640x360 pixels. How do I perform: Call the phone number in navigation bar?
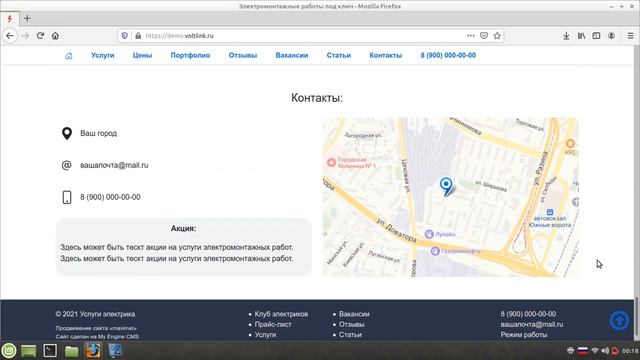point(448,56)
